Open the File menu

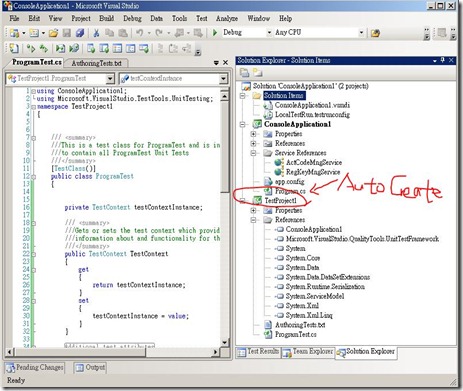click(14, 18)
